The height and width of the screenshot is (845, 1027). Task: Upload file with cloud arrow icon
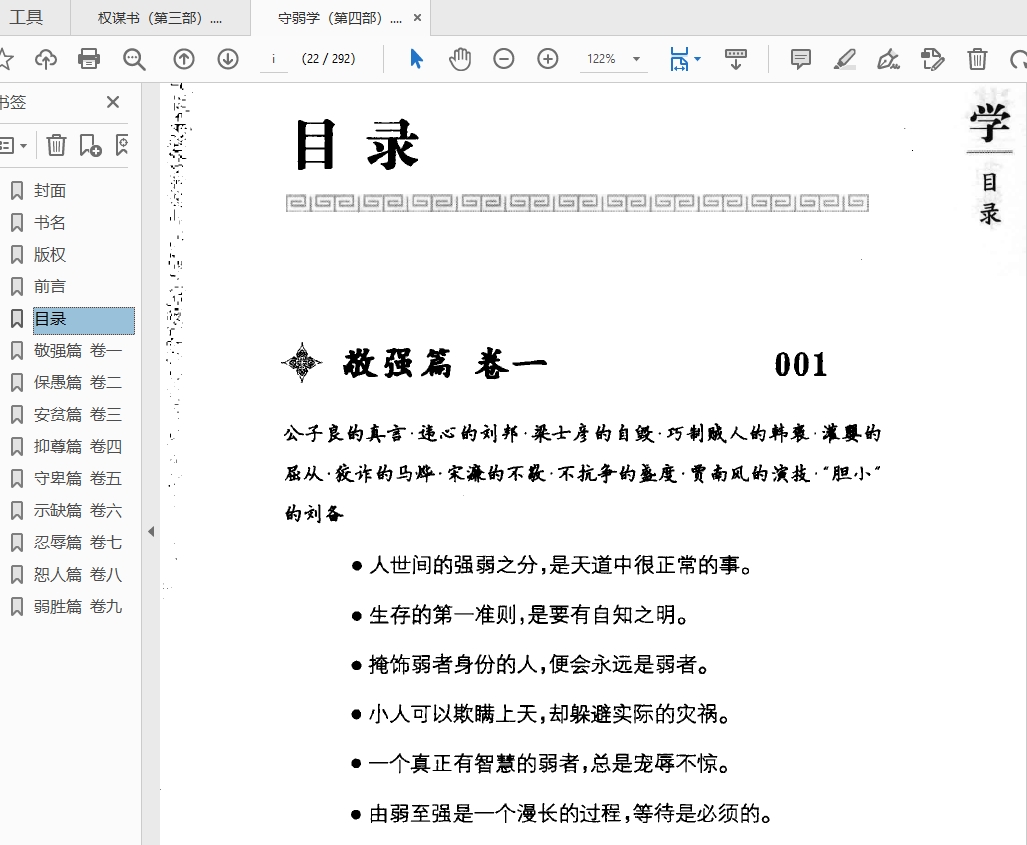pyautogui.click(x=46, y=59)
